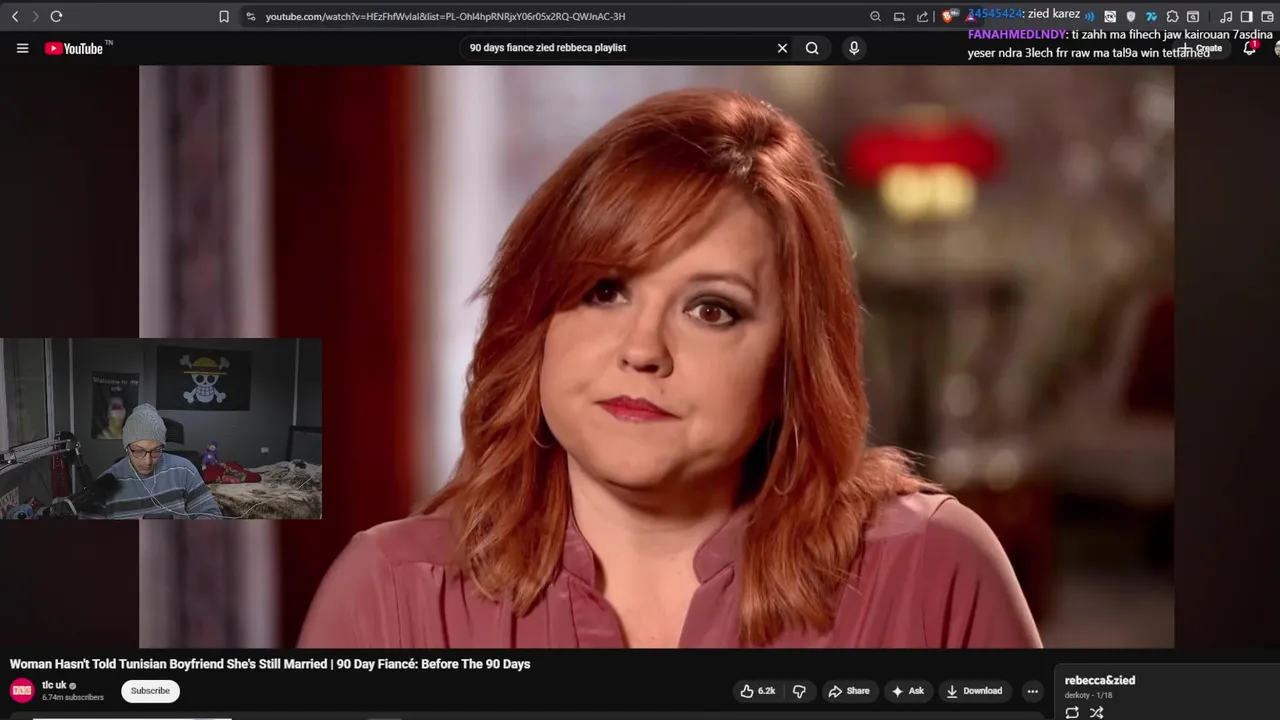The height and width of the screenshot is (720, 1280).
Task: Click the youtube.com address bar URL
Action: click(445, 17)
